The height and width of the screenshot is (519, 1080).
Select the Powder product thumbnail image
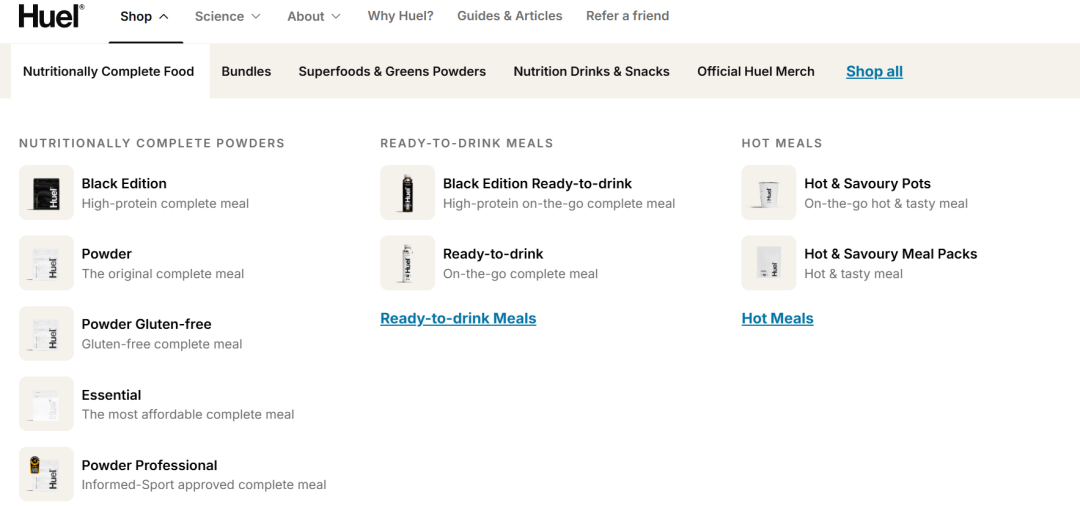(x=46, y=263)
